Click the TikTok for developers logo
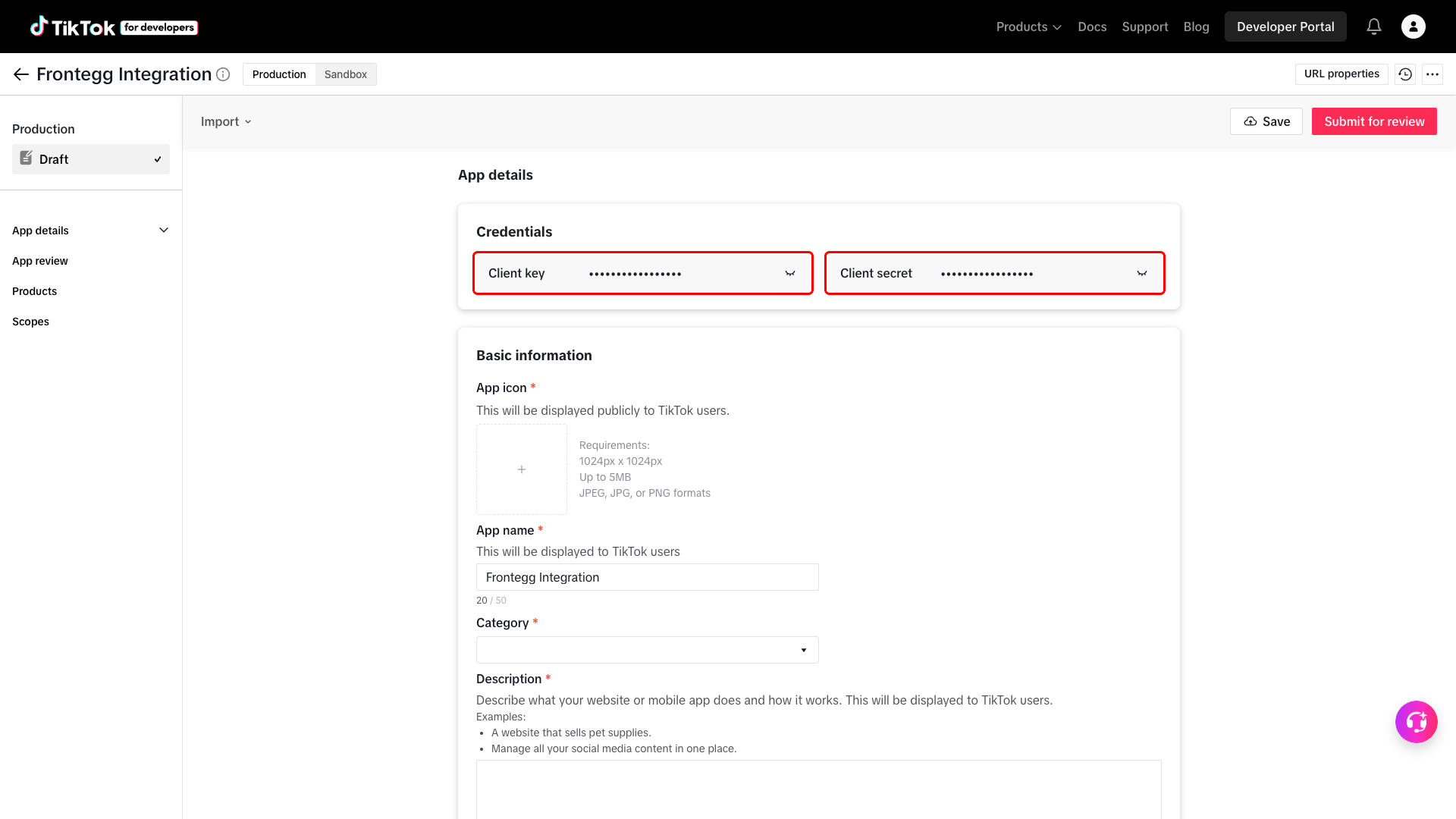 114,27
